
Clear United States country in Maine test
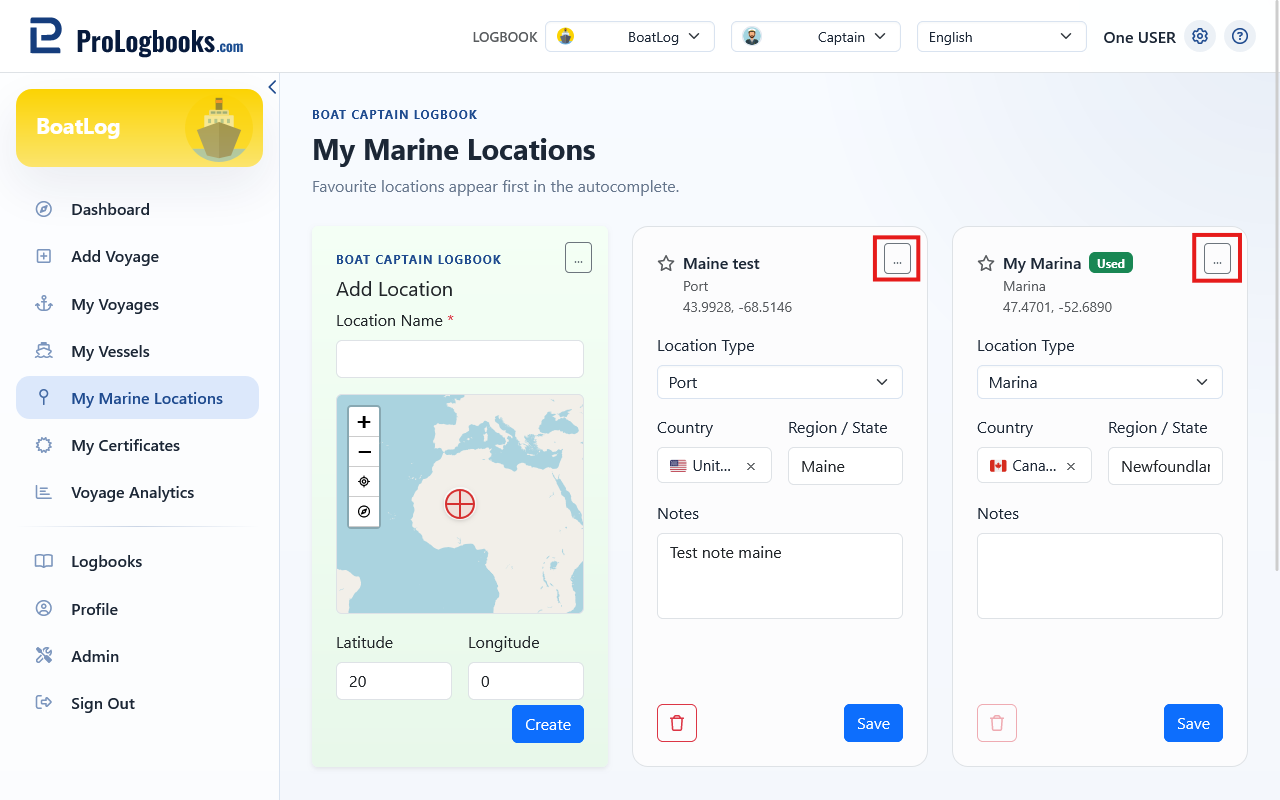click(751, 466)
